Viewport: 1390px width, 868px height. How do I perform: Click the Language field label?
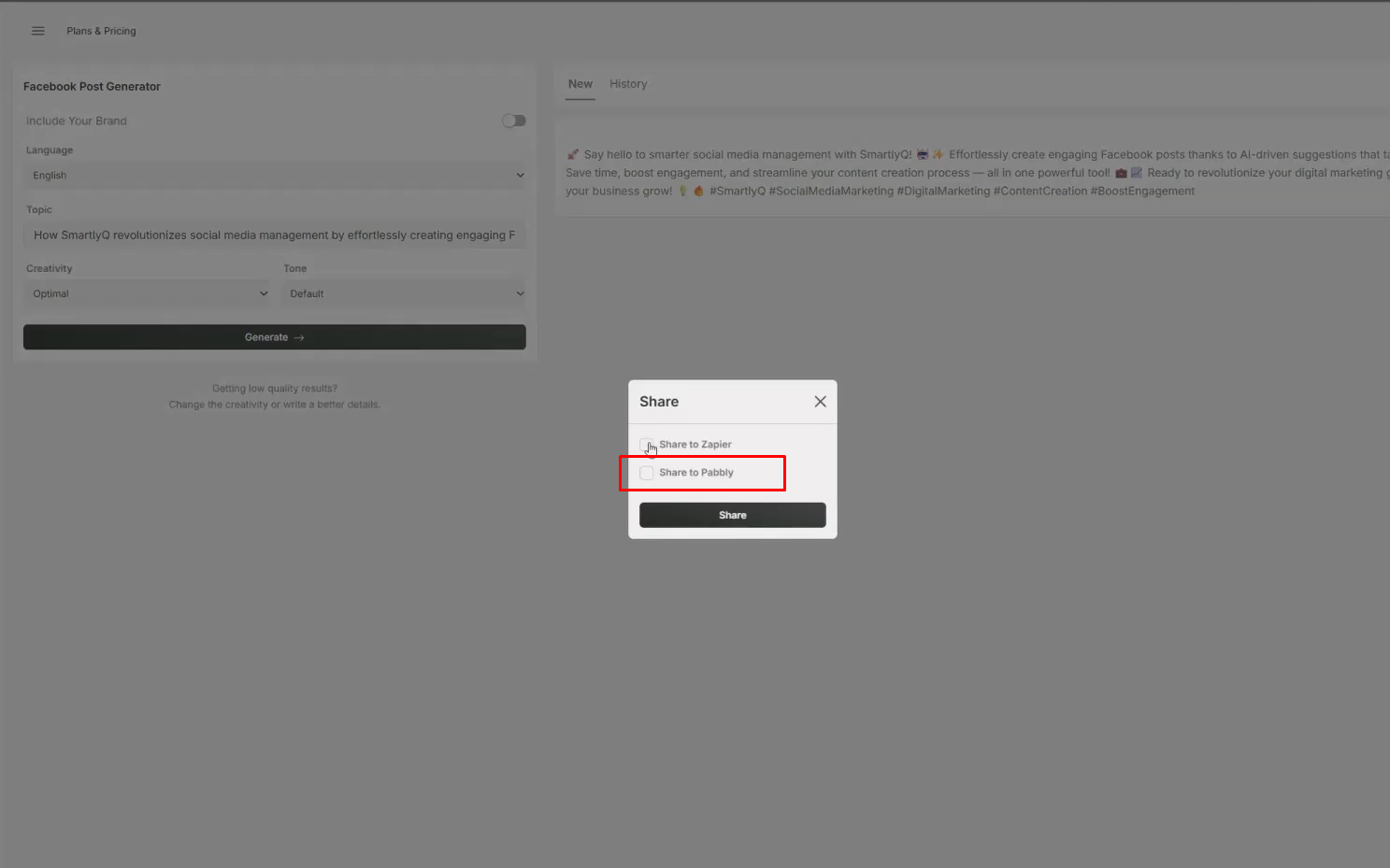50,150
